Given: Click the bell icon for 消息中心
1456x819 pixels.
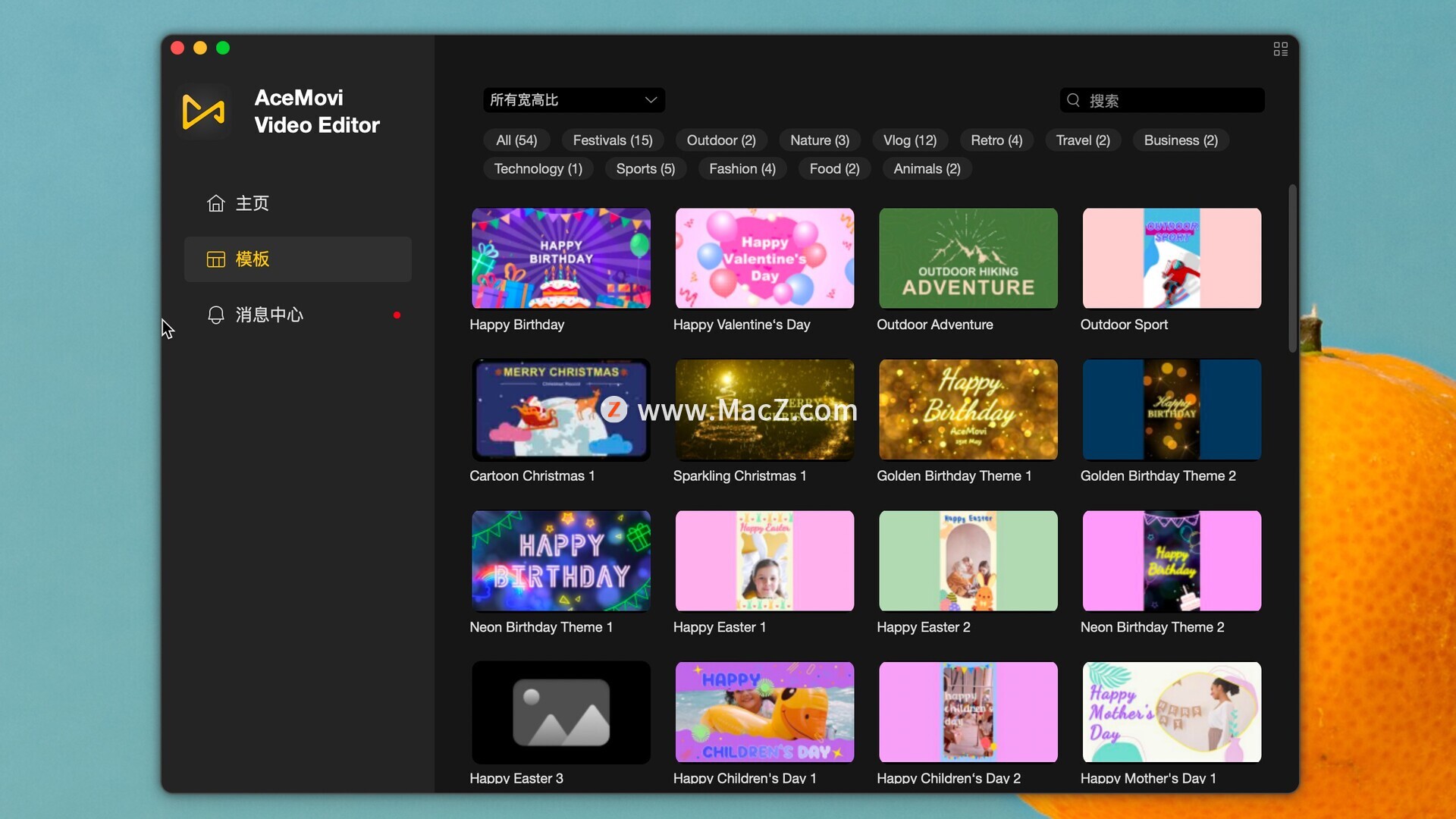Looking at the screenshot, I should [x=216, y=315].
